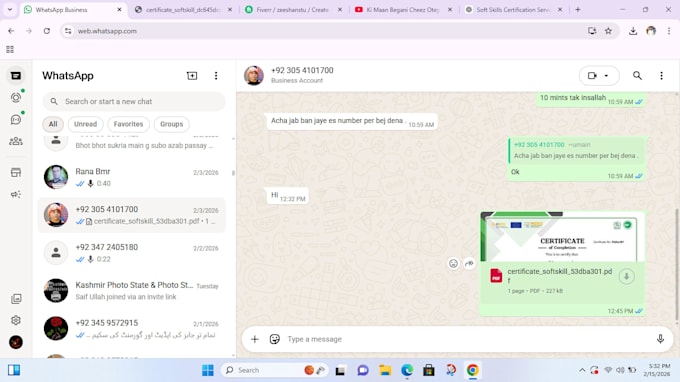This screenshot has height=382, width=680.
Task: Open the video call dropdown button
Action: [599, 75]
